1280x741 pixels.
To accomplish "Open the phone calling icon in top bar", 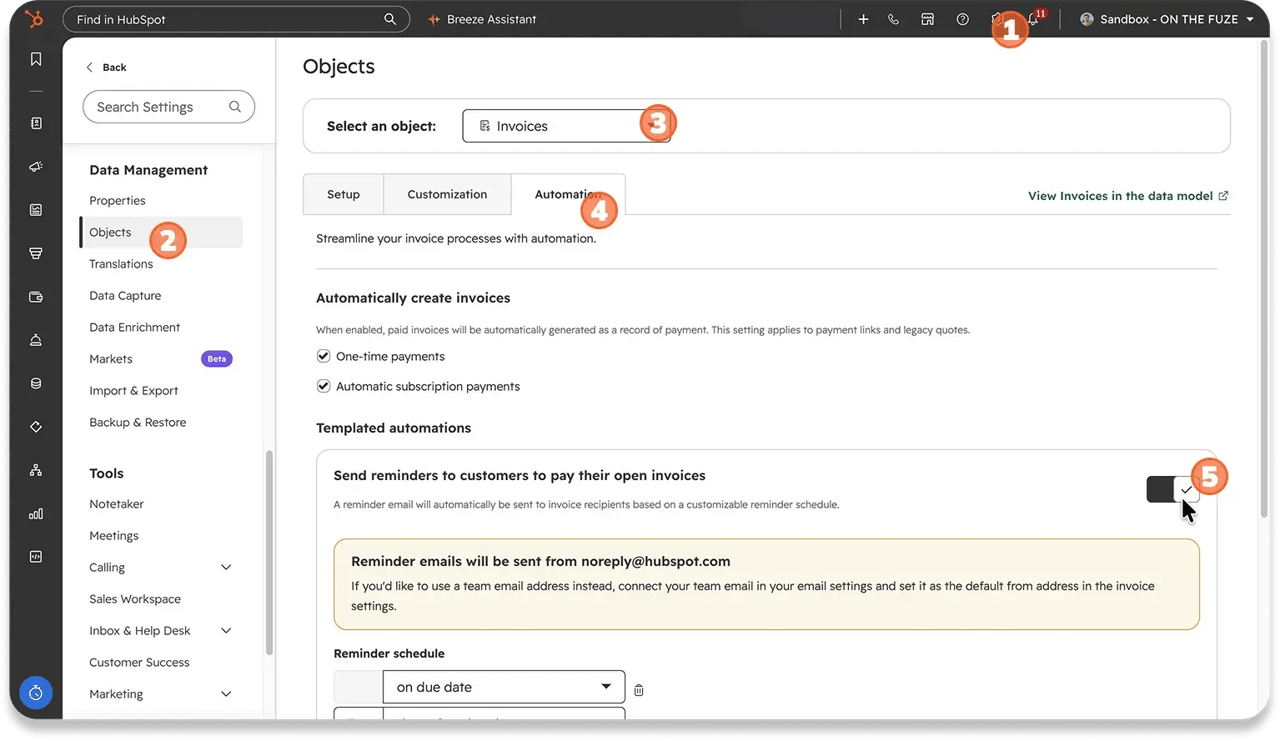I will [893, 19].
